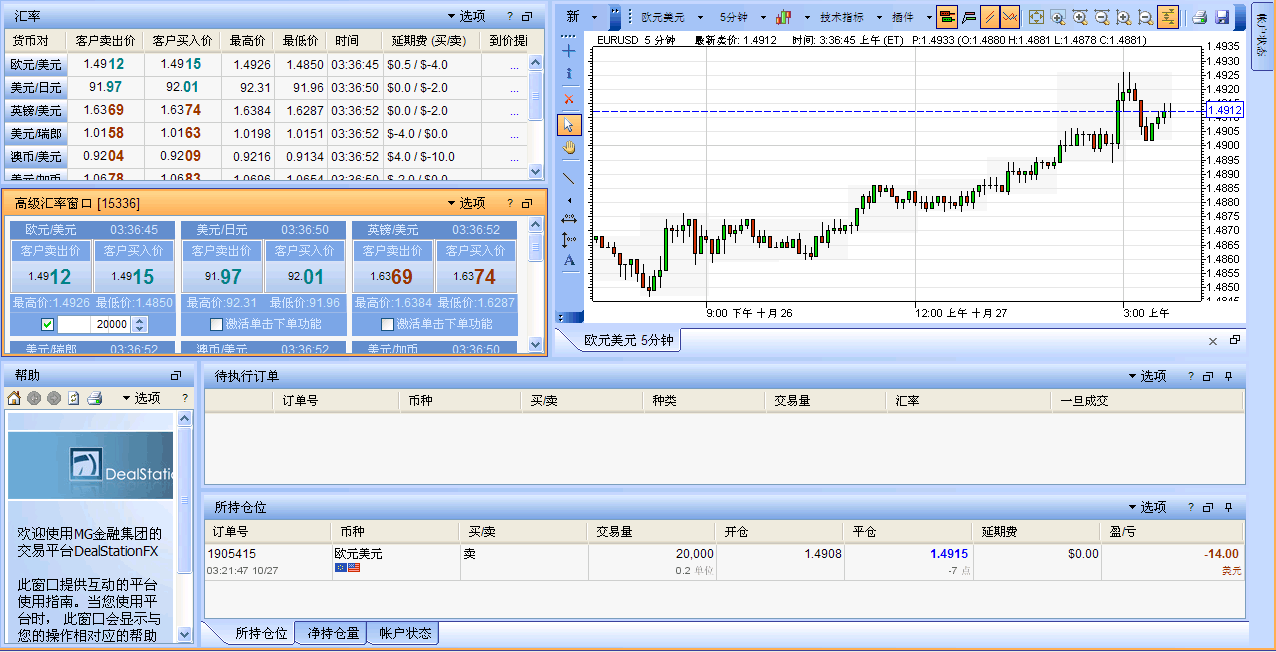
Task: Print the chart using printer icon
Action: click(1200, 17)
